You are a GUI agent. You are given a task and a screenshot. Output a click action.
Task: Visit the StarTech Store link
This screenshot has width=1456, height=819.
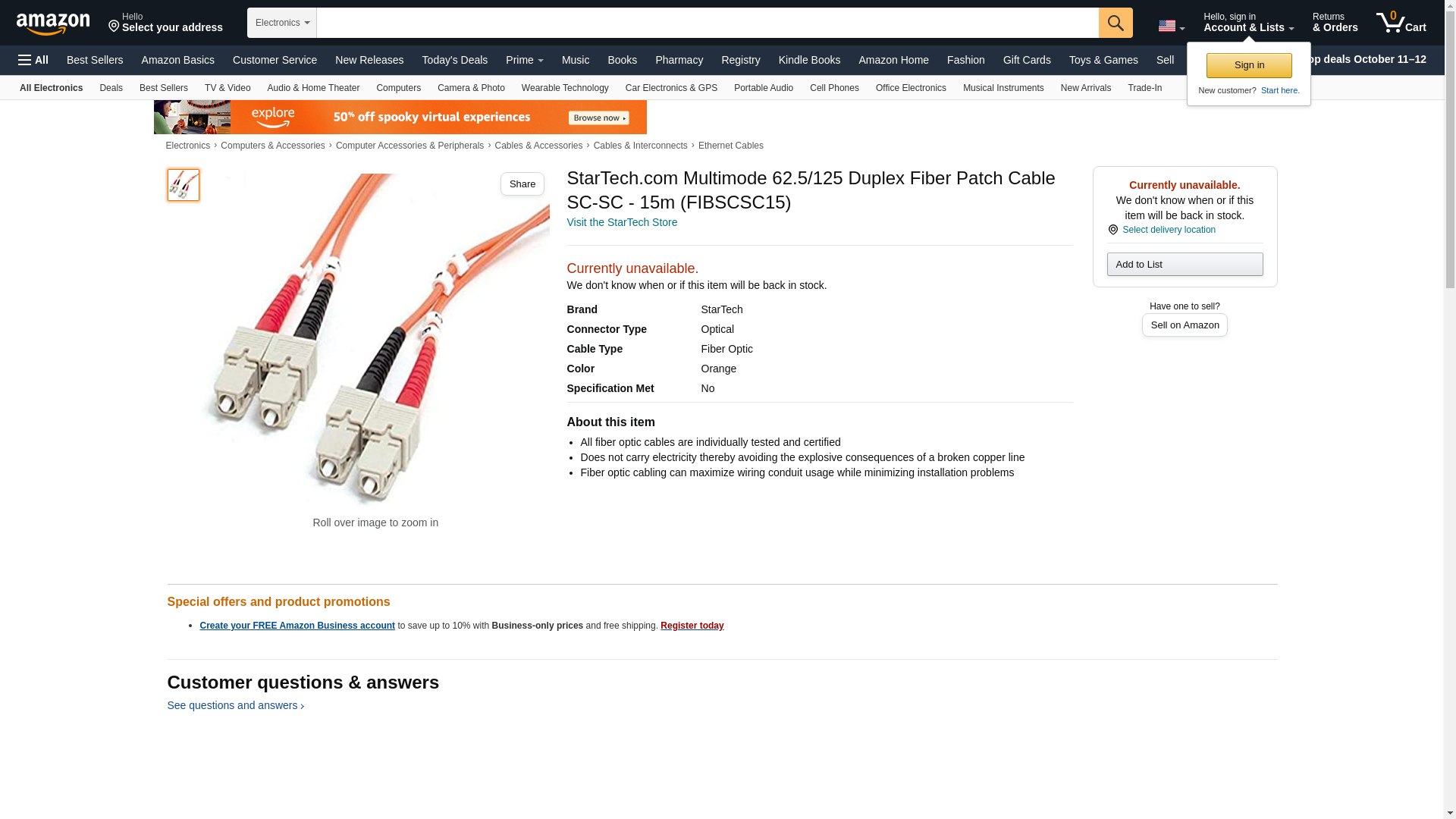622,222
